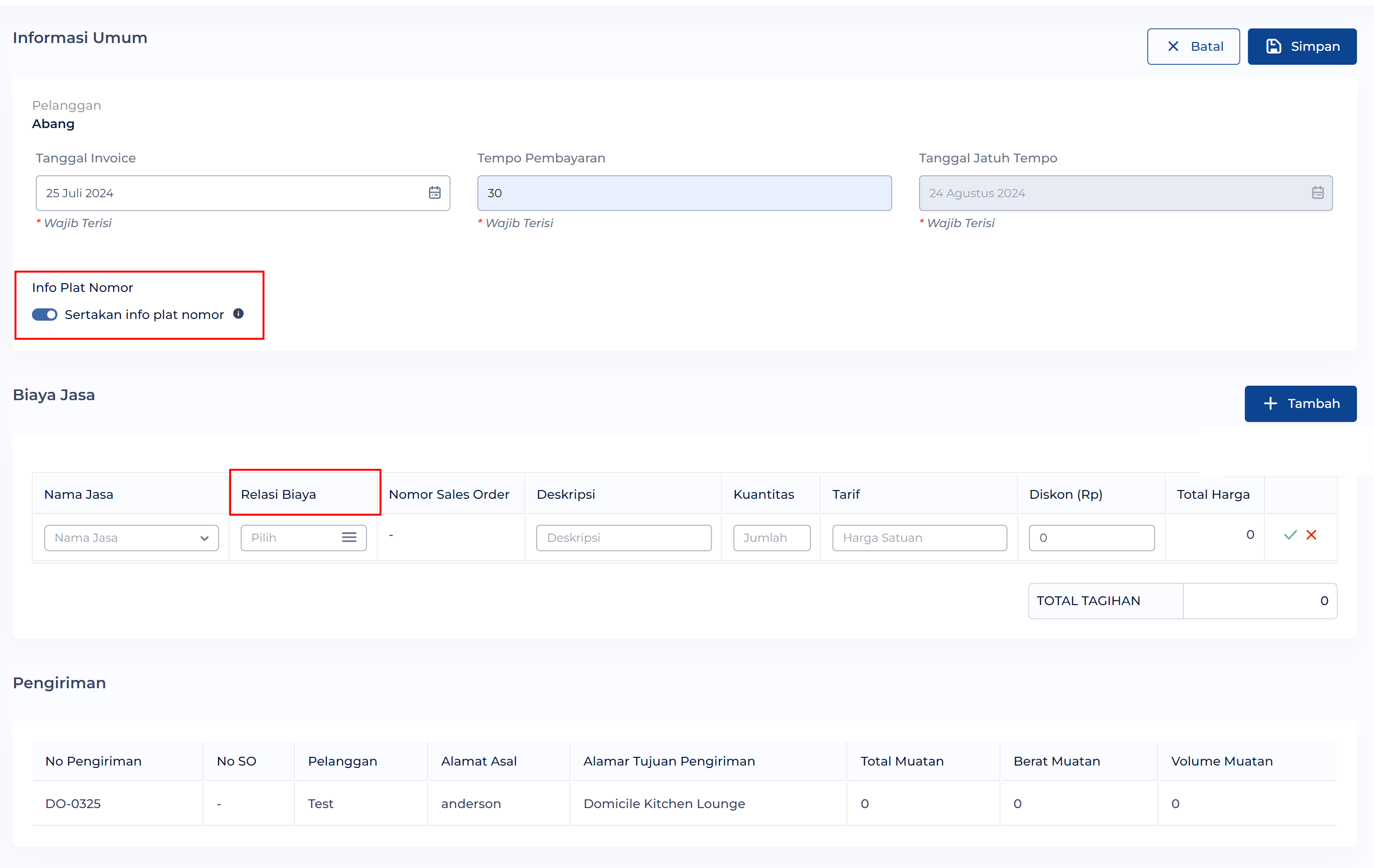Click the Jumlah quantity field

pyautogui.click(x=772, y=538)
